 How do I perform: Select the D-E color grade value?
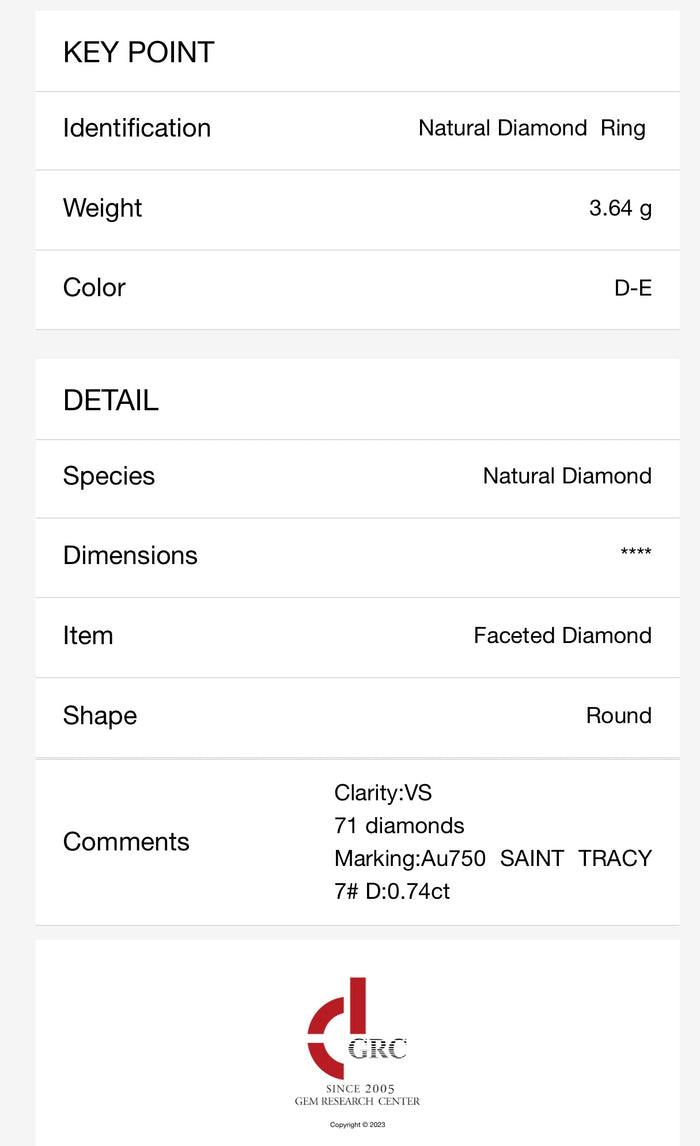[633, 288]
